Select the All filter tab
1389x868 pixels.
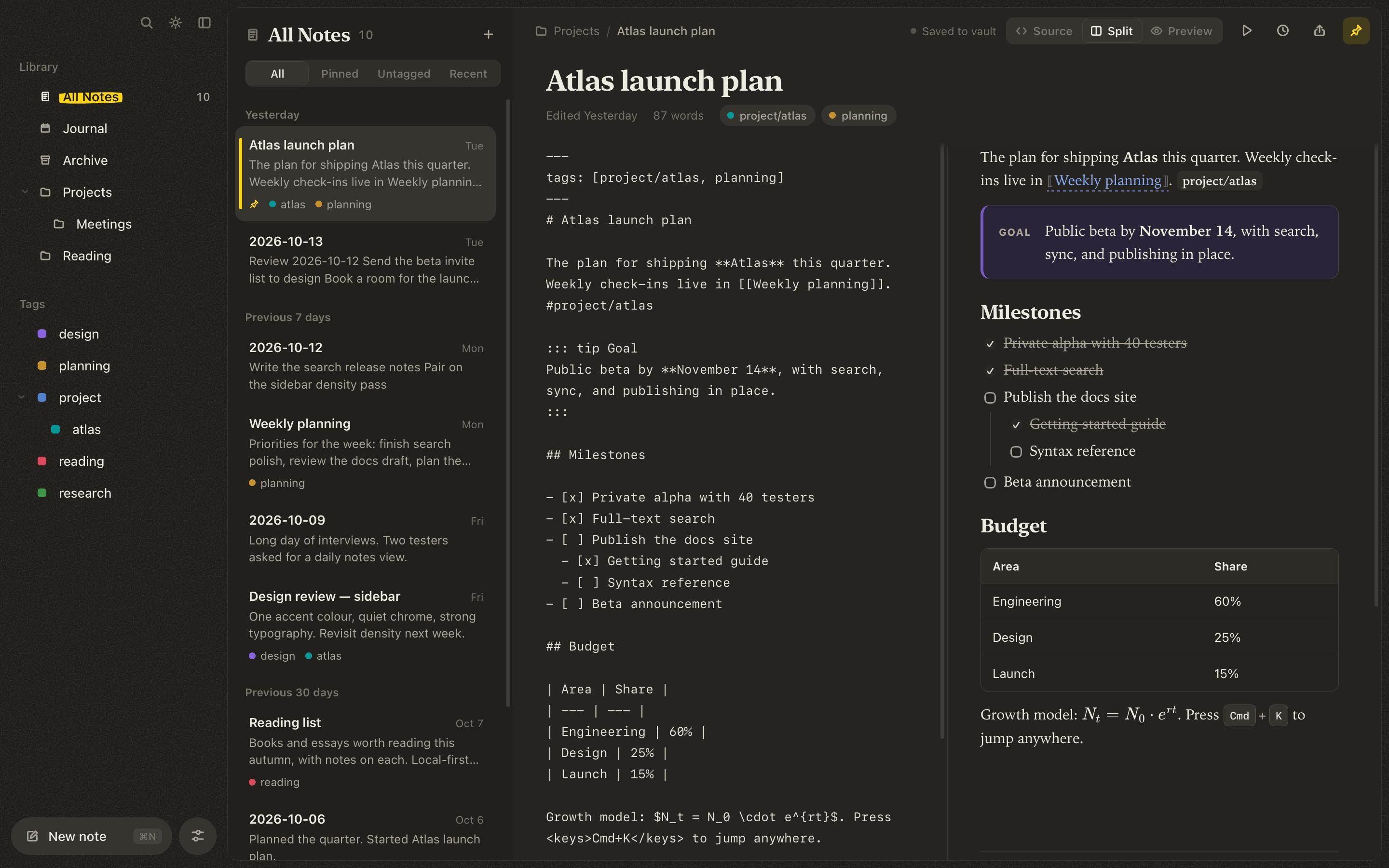(x=277, y=73)
